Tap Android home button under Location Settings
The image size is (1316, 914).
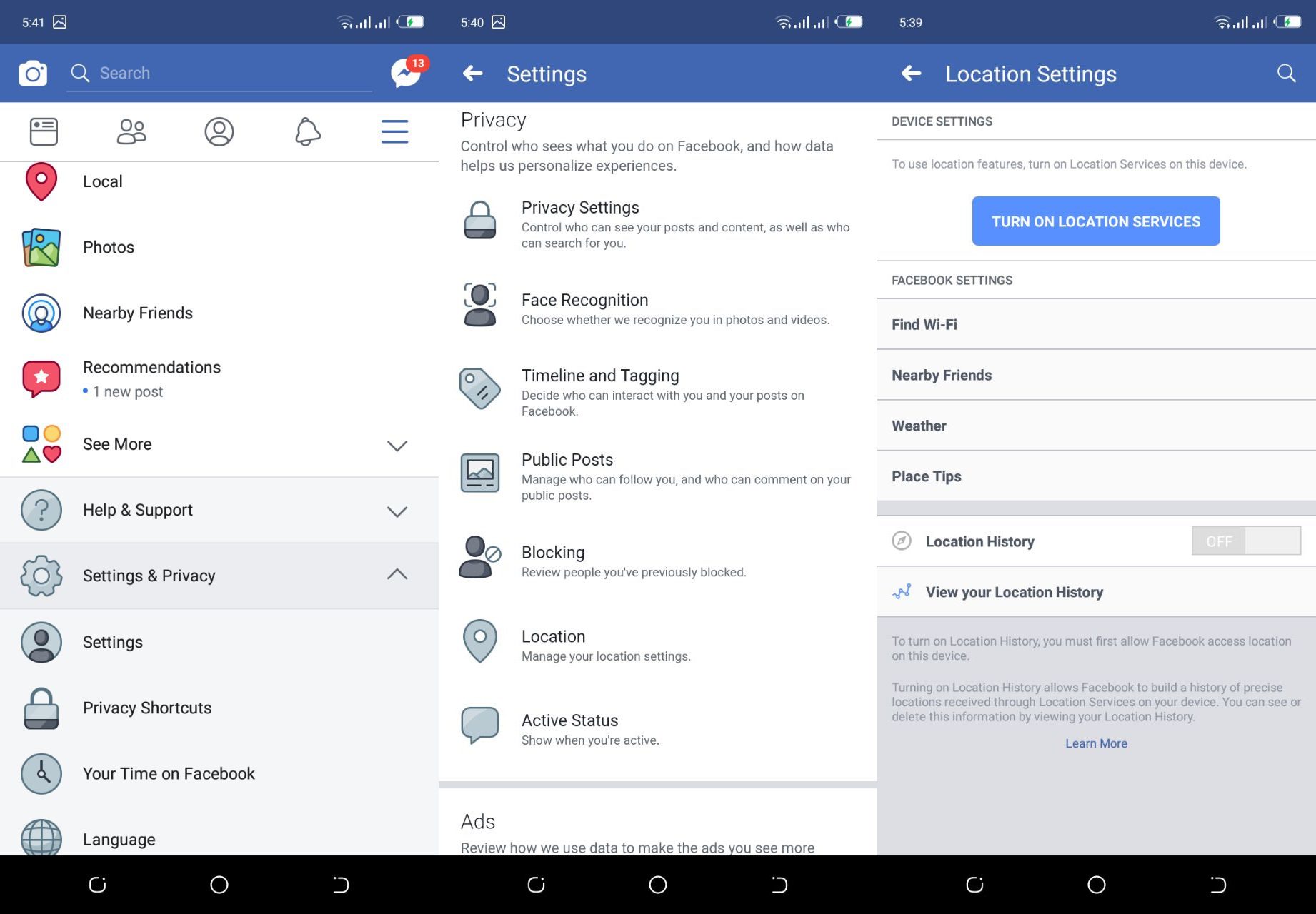1096,885
